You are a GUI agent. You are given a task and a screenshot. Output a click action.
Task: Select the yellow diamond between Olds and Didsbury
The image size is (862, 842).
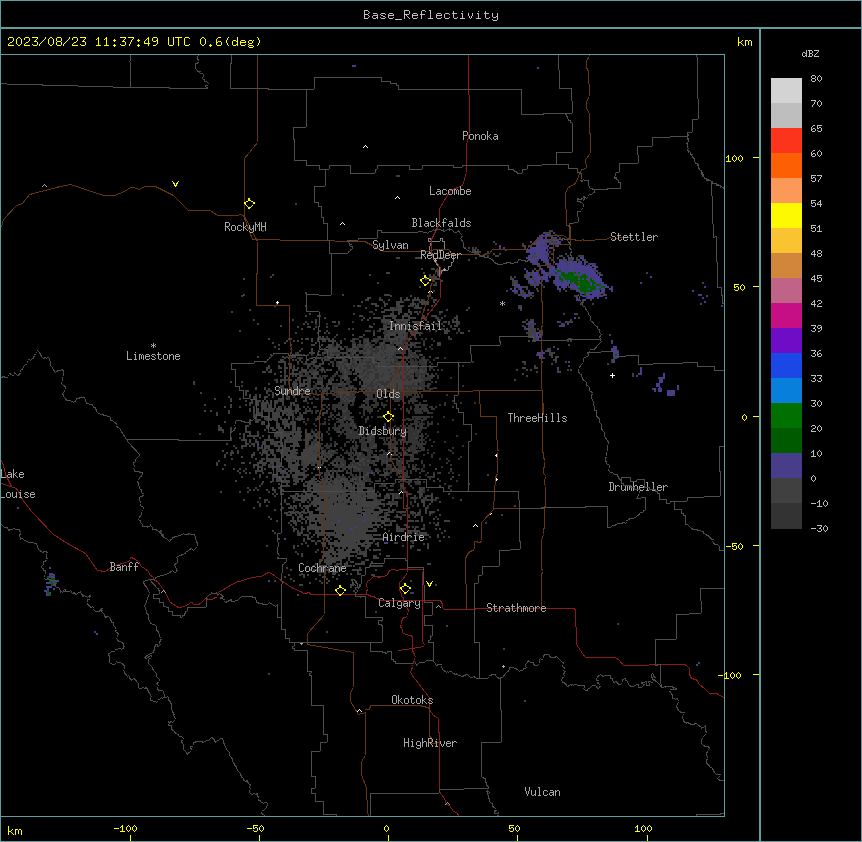pyautogui.click(x=388, y=417)
